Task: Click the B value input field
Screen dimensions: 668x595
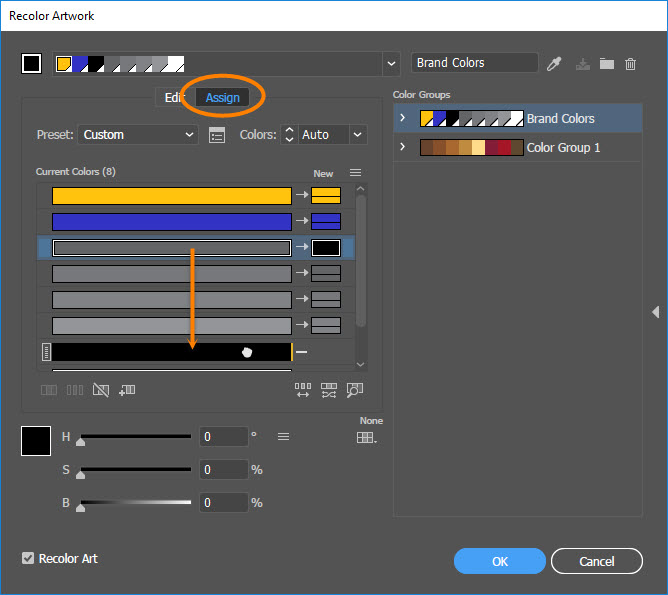Action: [224, 503]
